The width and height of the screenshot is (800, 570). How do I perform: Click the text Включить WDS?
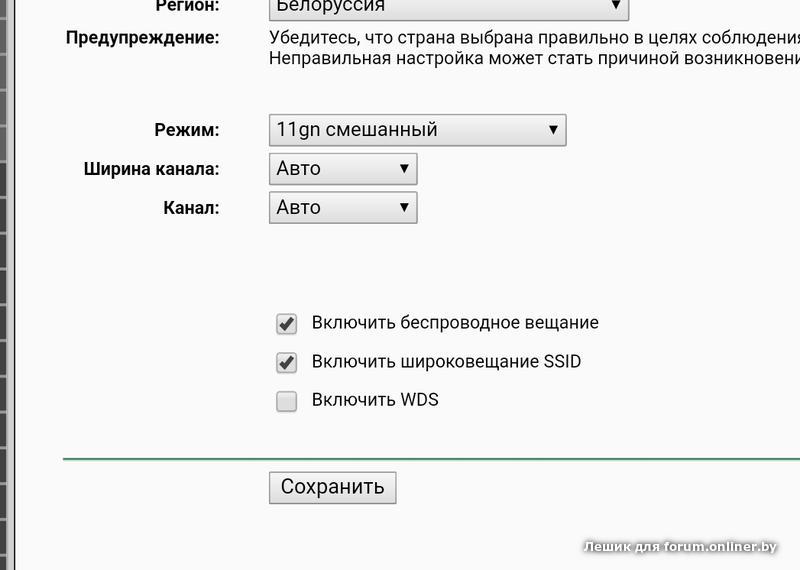[x=375, y=400]
